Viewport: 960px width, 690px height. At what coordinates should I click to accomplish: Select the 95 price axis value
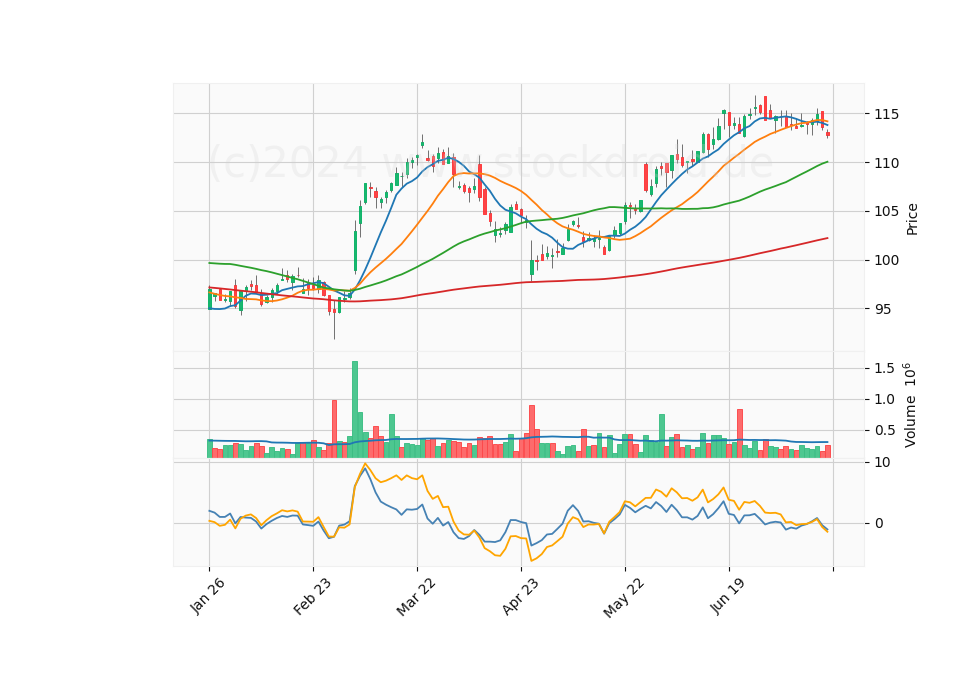click(x=882, y=309)
